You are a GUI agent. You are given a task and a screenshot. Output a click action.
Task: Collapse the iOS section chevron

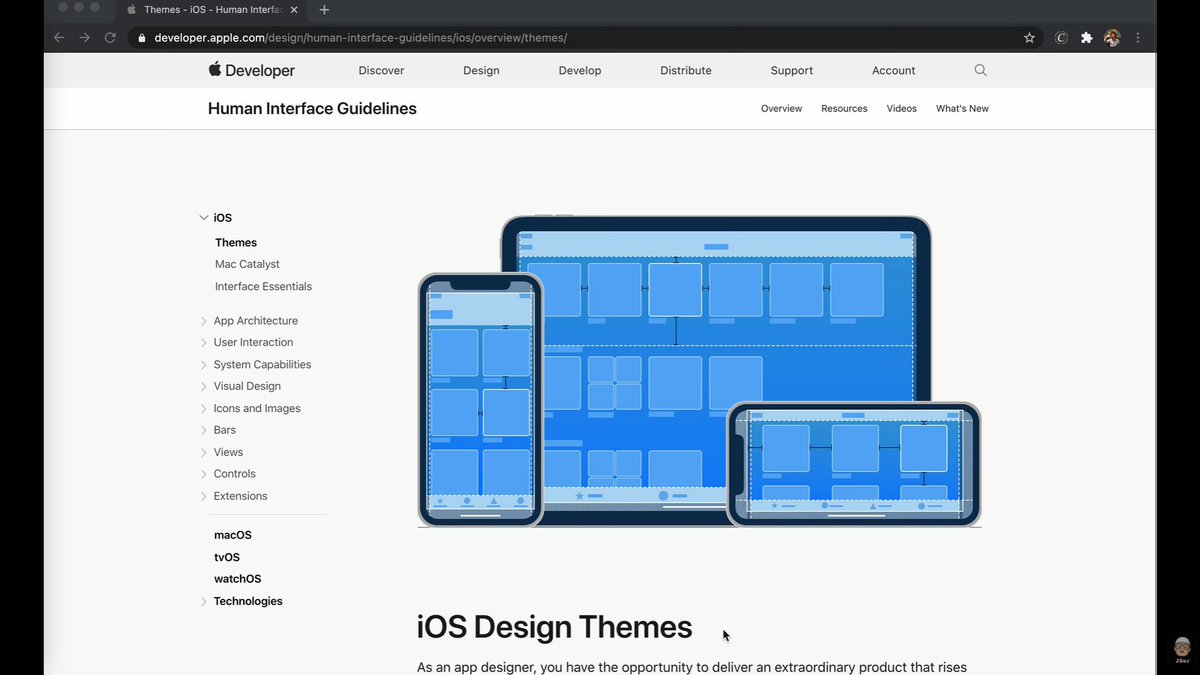click(204, 217)
